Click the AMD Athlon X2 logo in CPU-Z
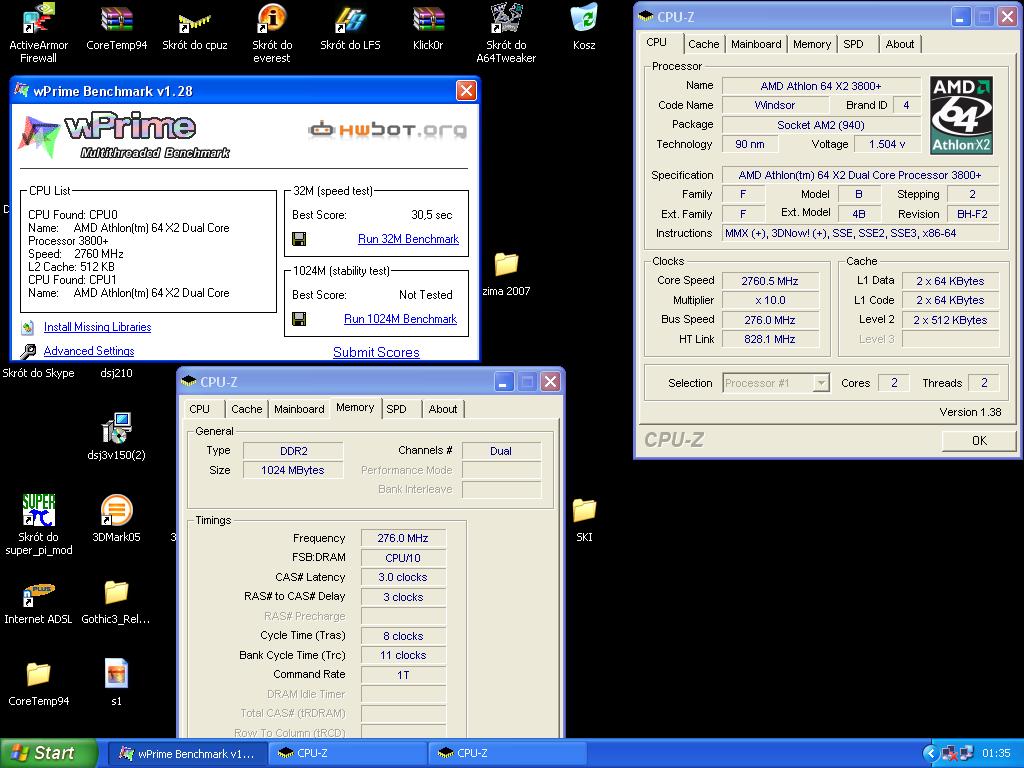This screenshot has height=768, width=1024. (x=961, y=115)
